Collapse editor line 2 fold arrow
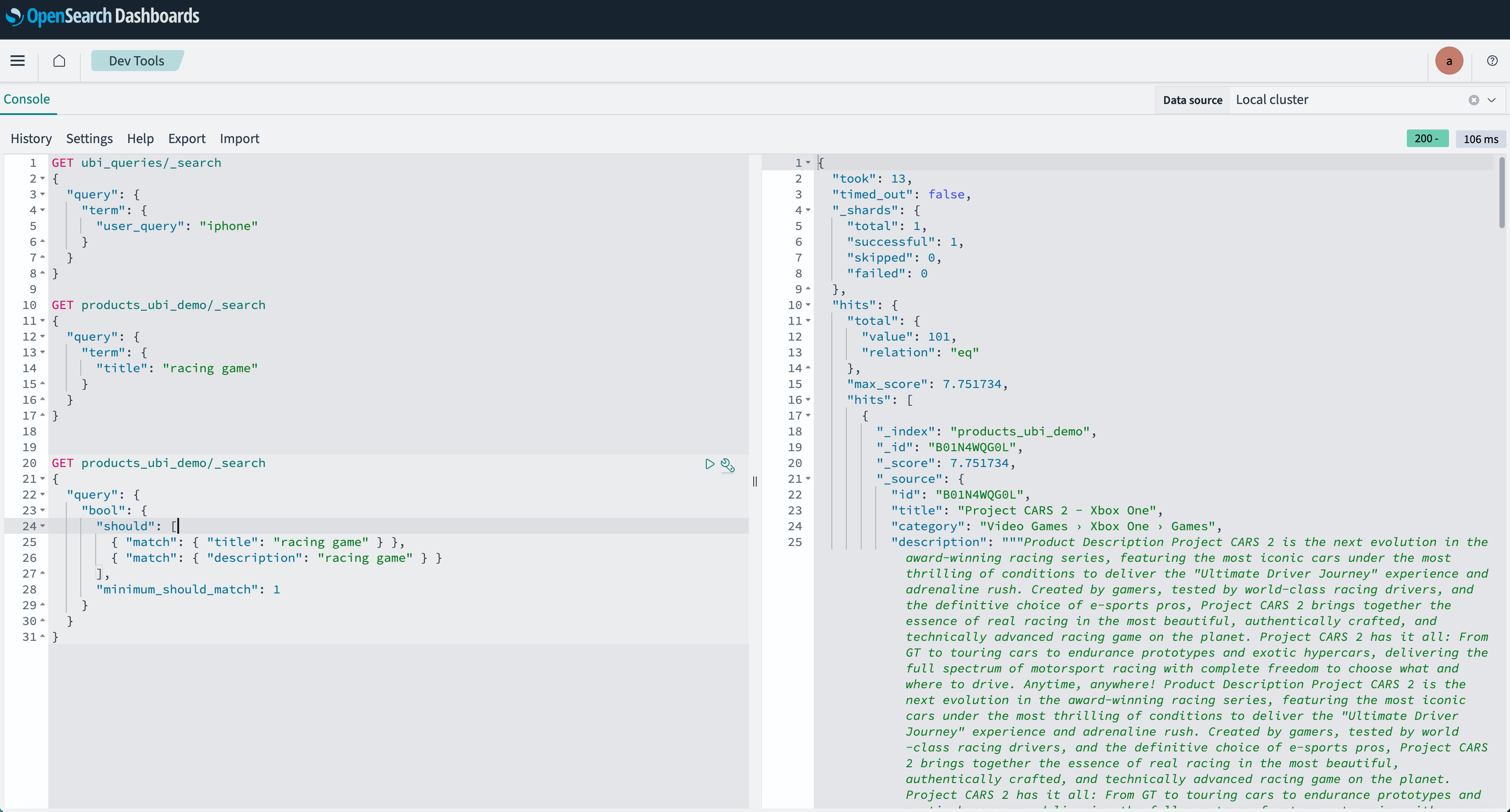This screenshot has height=812, width=1510. point(43,179)
